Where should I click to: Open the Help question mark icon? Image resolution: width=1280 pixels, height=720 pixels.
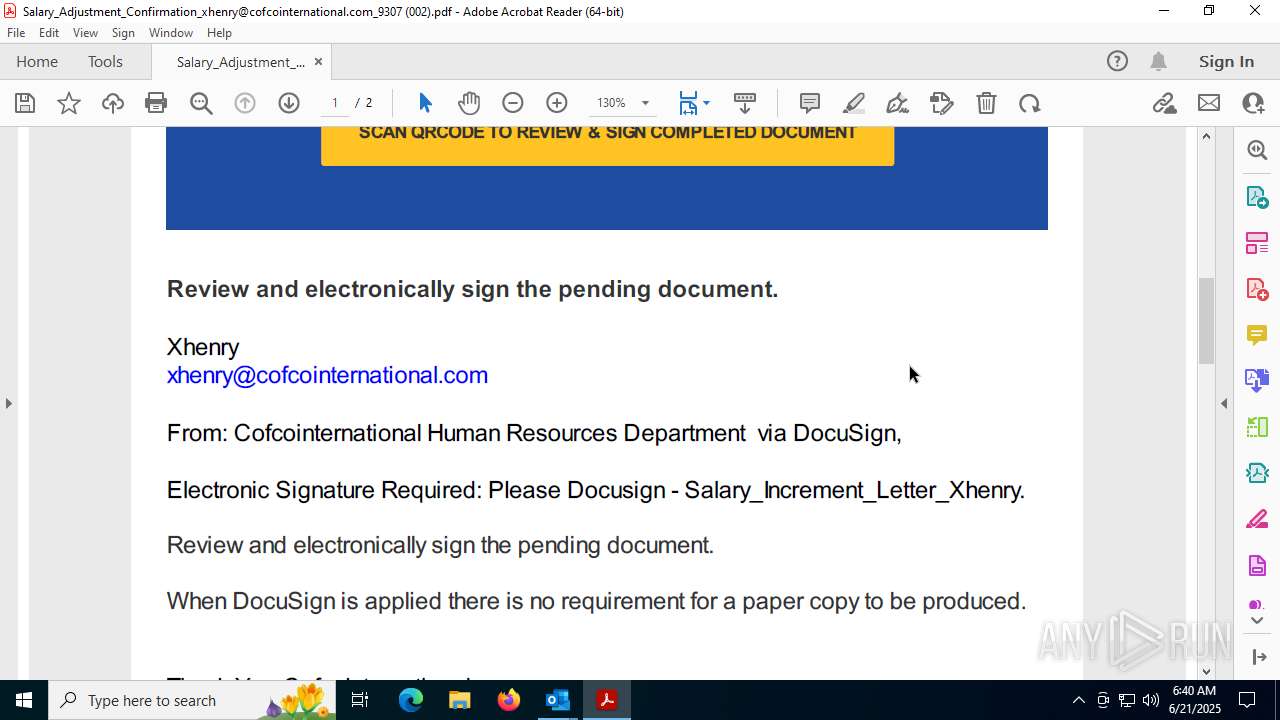[x=1117, y=61]
